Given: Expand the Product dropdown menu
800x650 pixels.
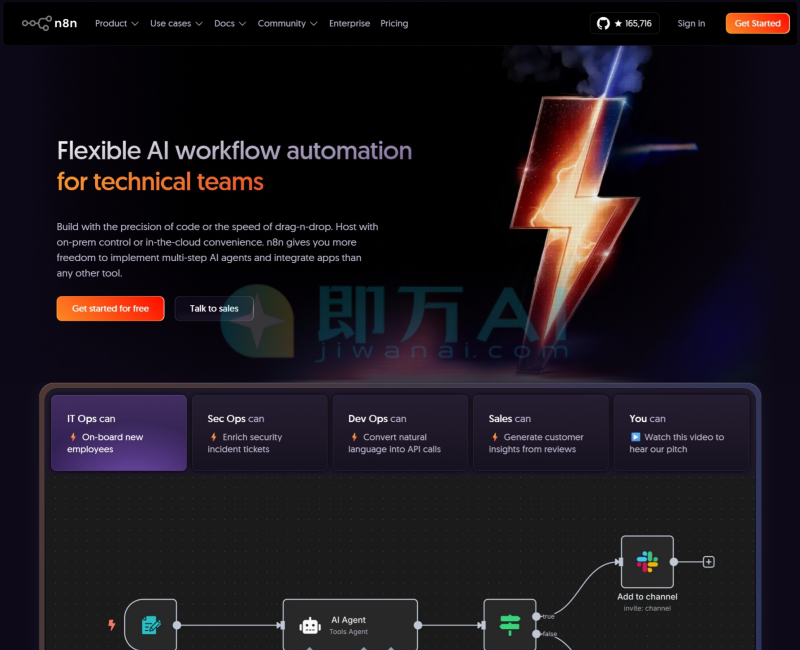Looking at the screenshot, I should [117, 23].
